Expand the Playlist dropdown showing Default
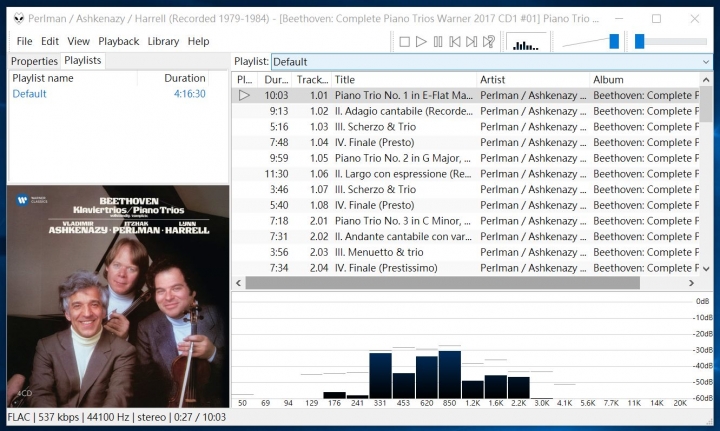720x431 pixels. click(x=491, y=62)
